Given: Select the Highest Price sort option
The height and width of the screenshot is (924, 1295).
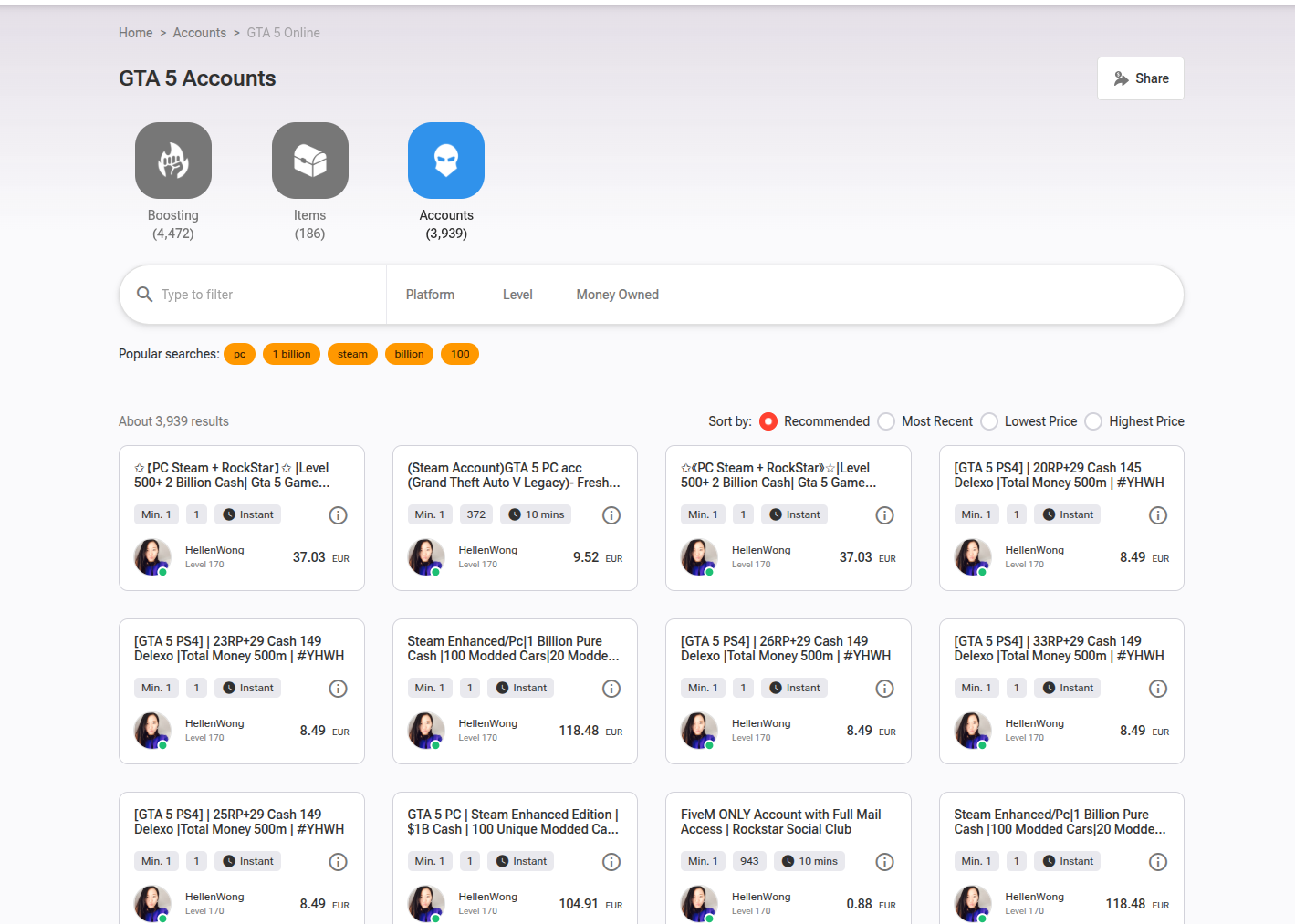Looking at the screenshot, I should (1093, 421).
